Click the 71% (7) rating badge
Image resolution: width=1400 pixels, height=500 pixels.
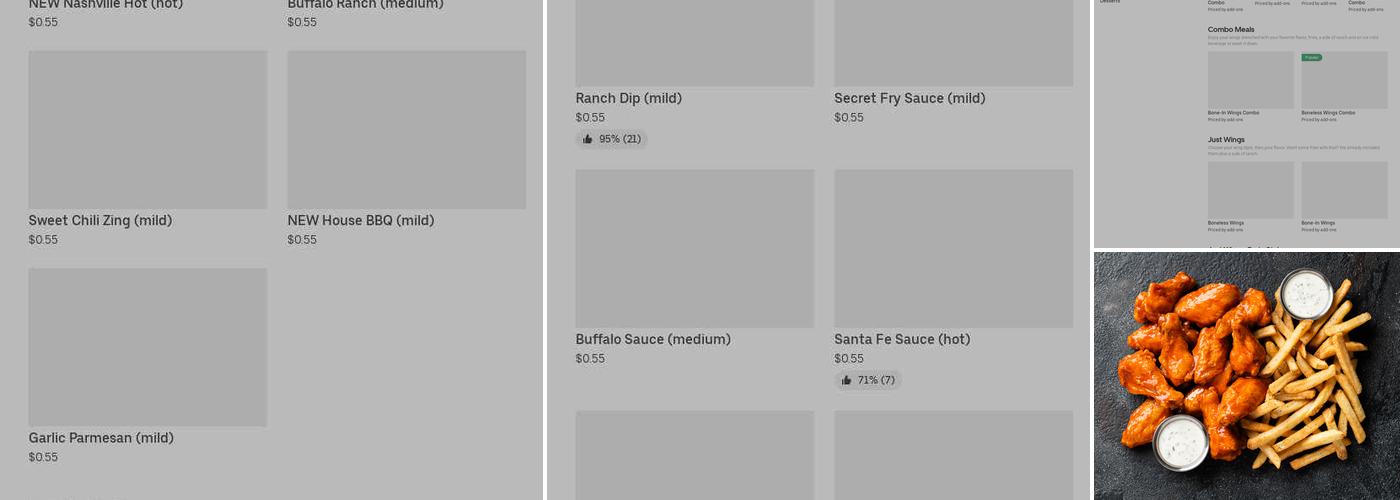[868, 380]
